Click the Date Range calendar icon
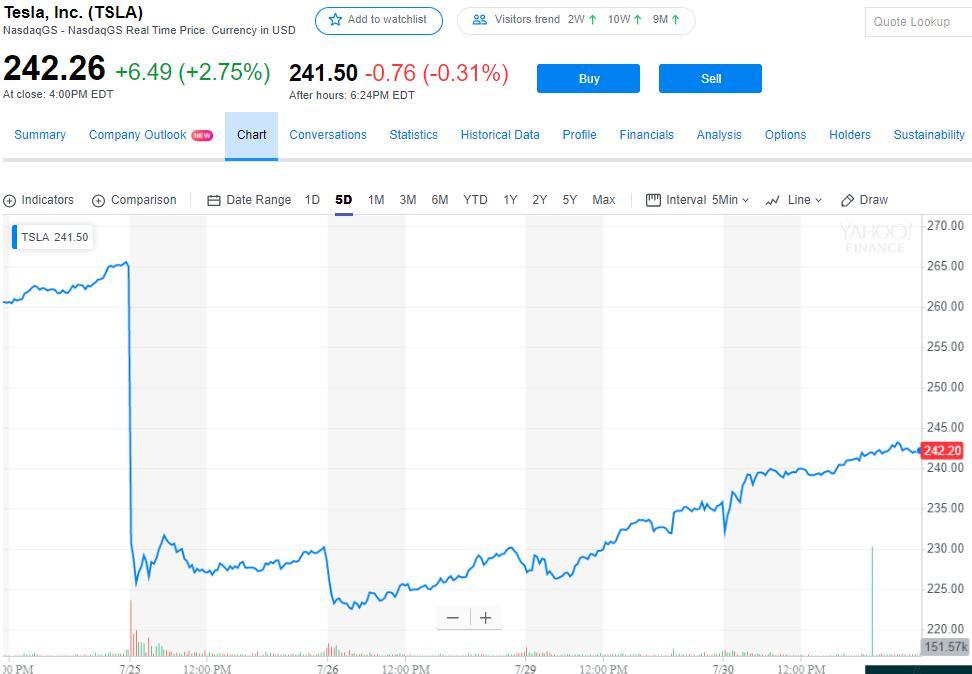The image size is (972, 674). pyautogui.click(x=214, y=201)
